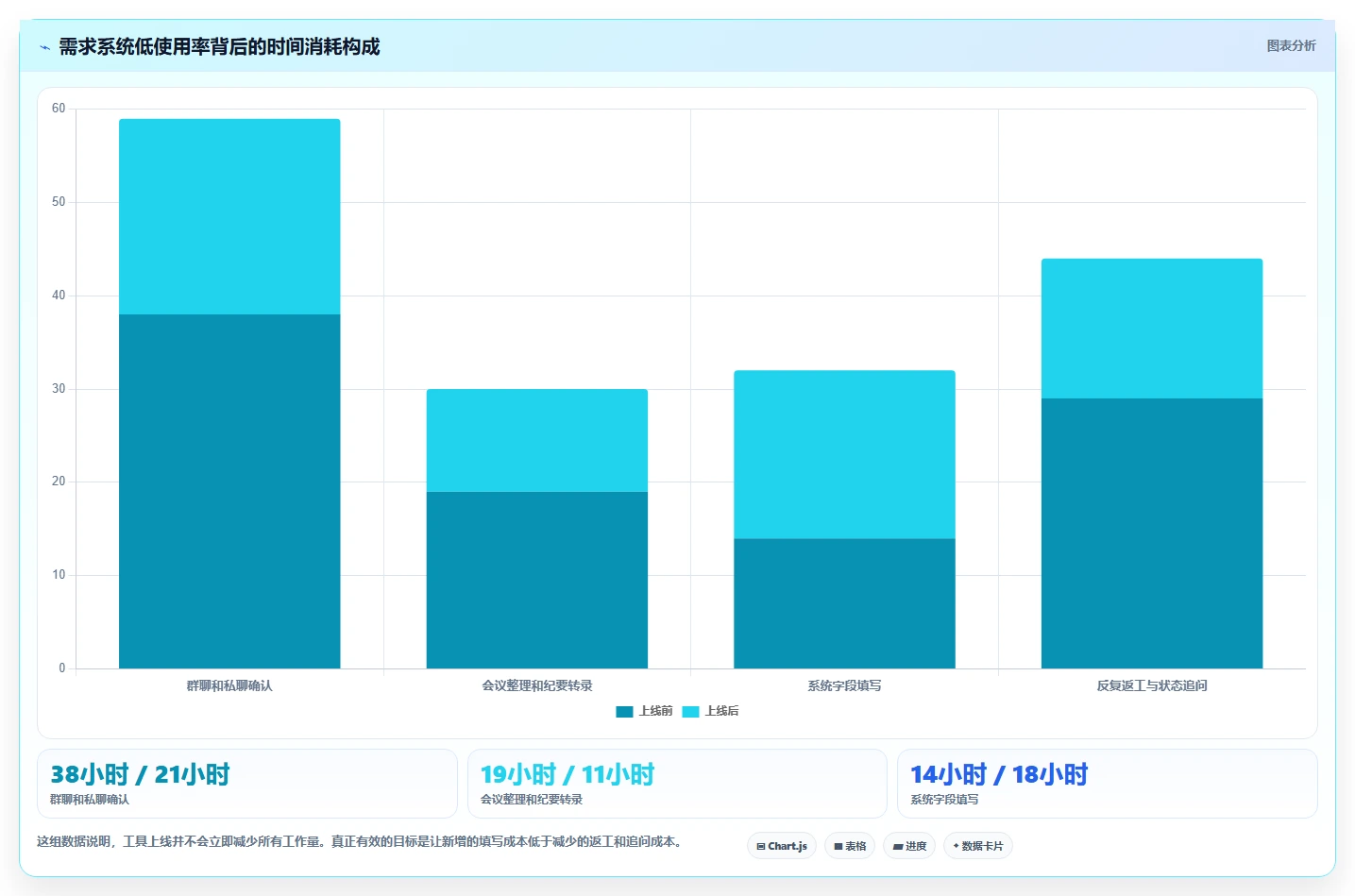Click the 群聊和私聊确认 x-axis label
This screenshot has width=1355, height=896.
[229, 685]
